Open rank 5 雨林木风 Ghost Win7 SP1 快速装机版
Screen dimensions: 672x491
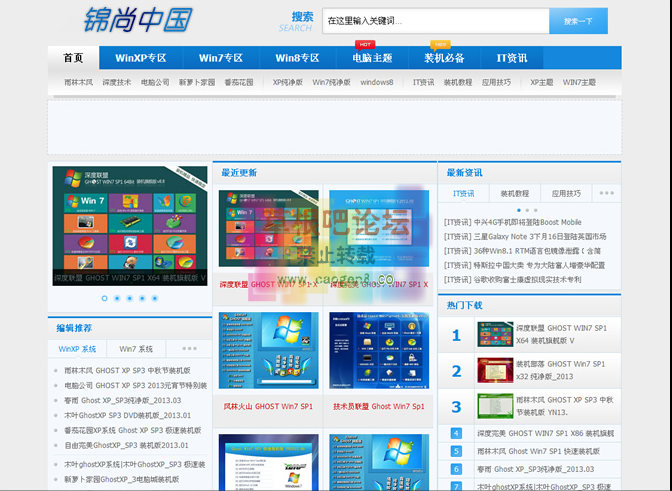(x=538, y=451)
